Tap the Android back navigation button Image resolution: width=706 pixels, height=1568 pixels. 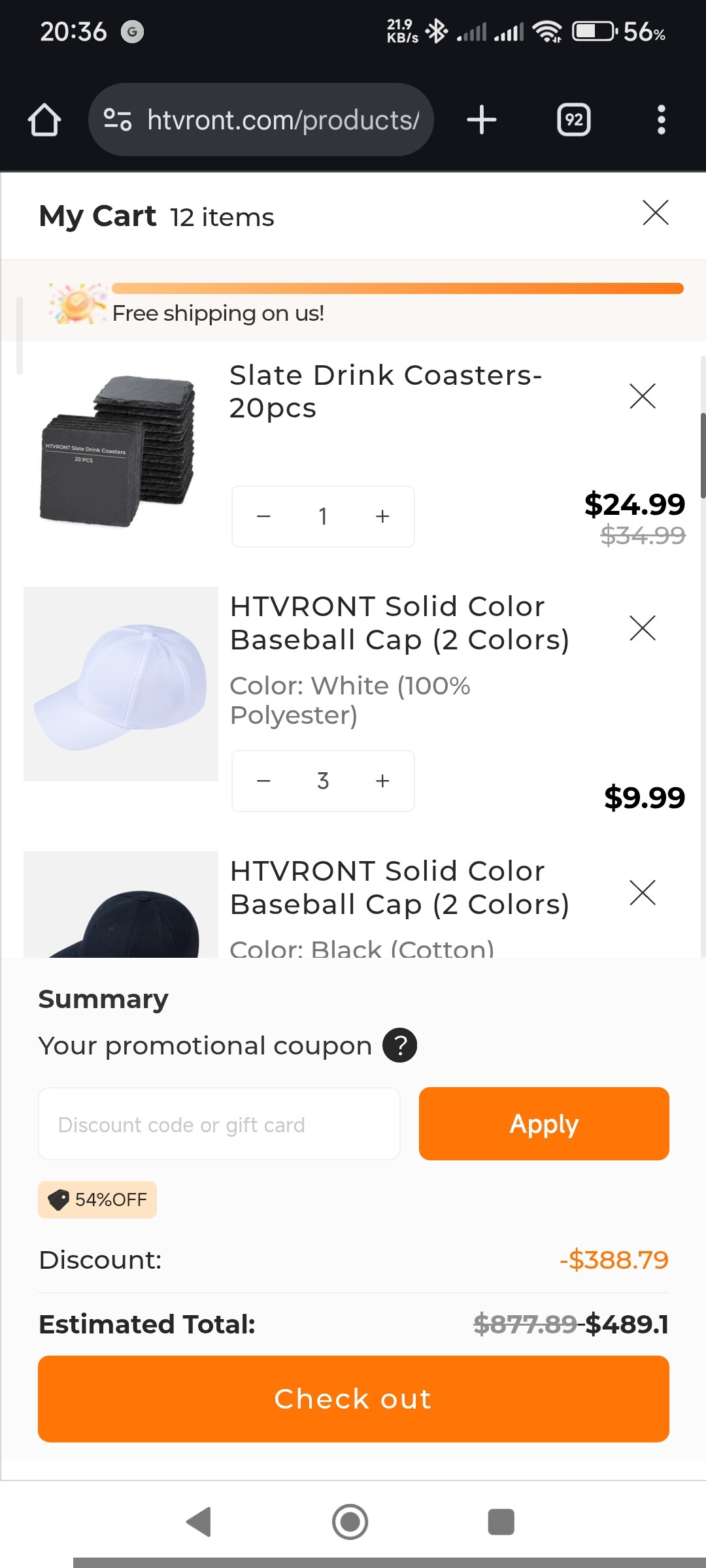tap(199, 1522)
